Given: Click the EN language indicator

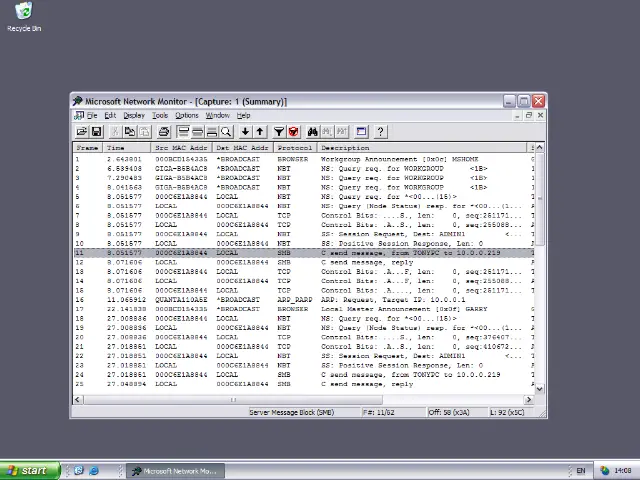Looking at the screenshot, I should click(581, 471).
